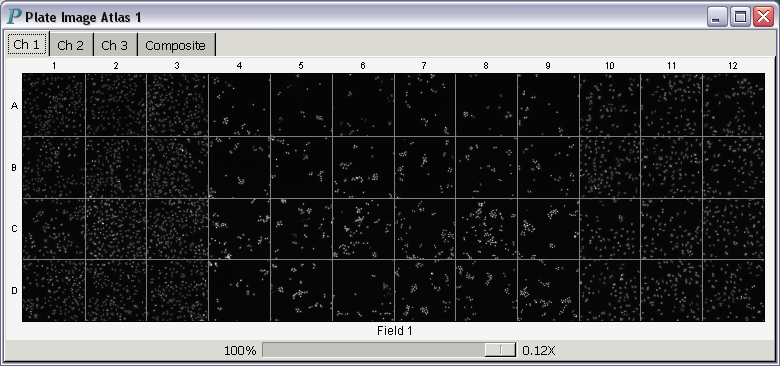
Task: Select well A2 thumbnail
Action: click(116, 104)
